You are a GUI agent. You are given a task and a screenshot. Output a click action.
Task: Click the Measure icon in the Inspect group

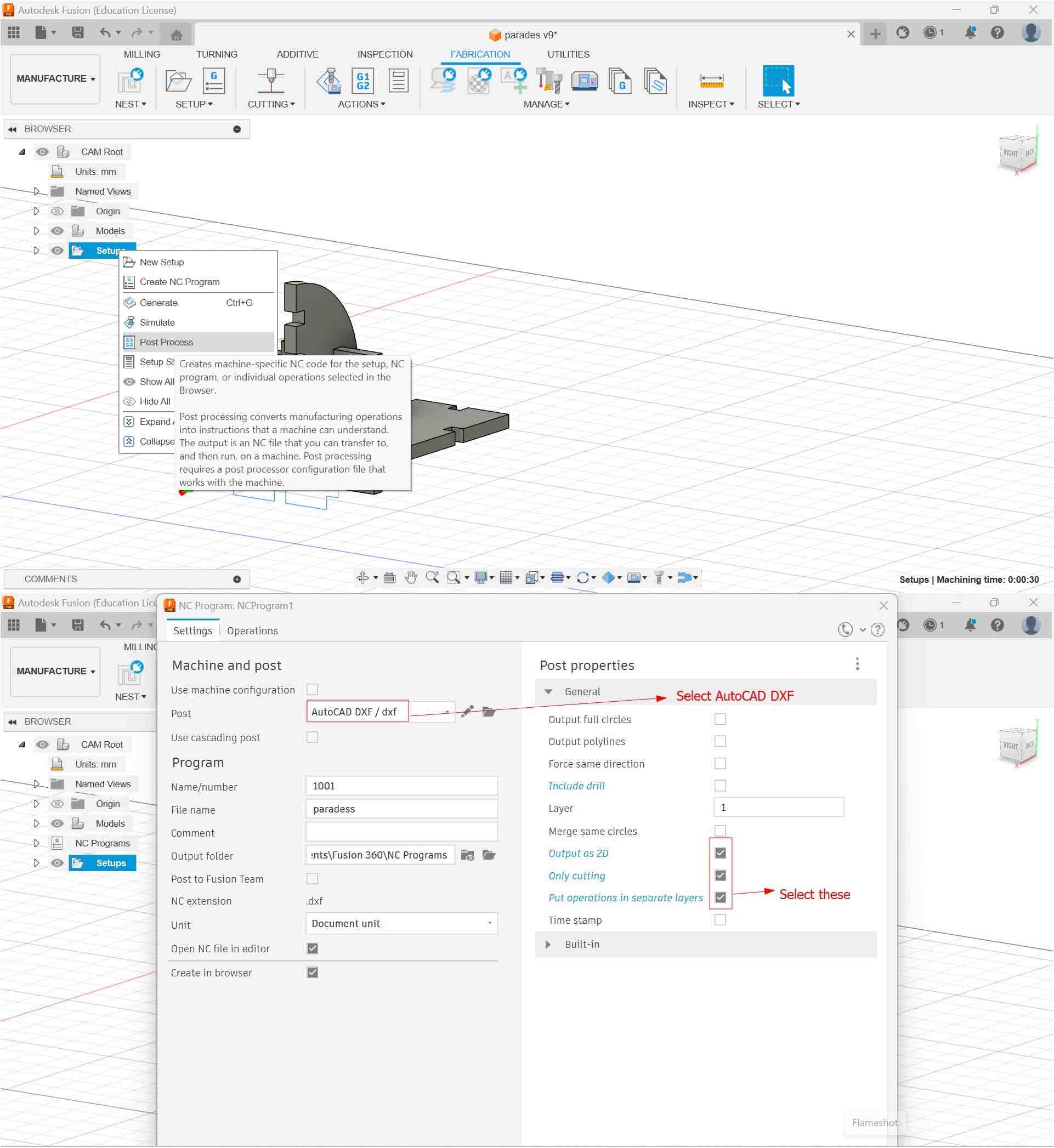click(711, 81)
